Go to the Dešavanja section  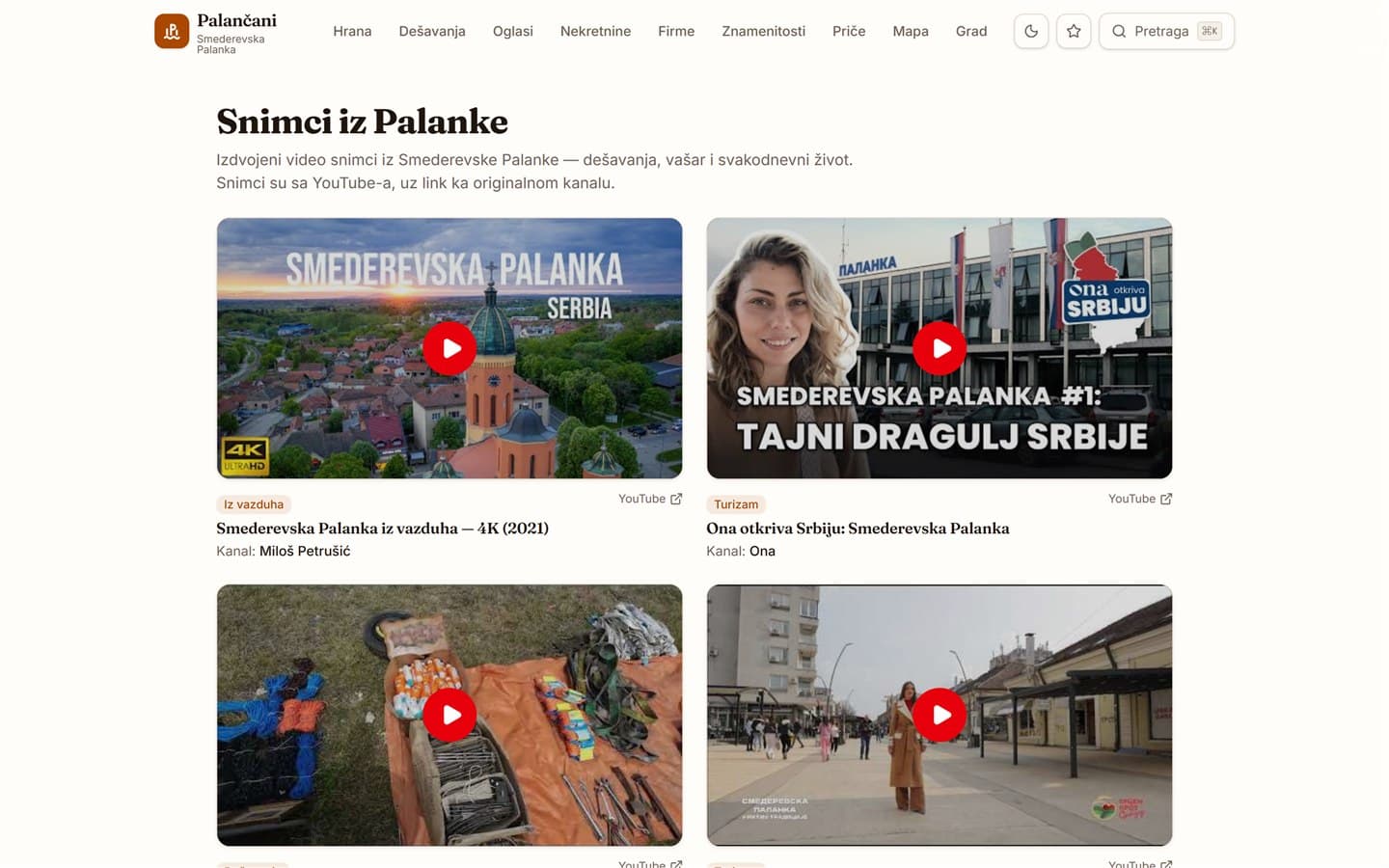coord(432,31)
